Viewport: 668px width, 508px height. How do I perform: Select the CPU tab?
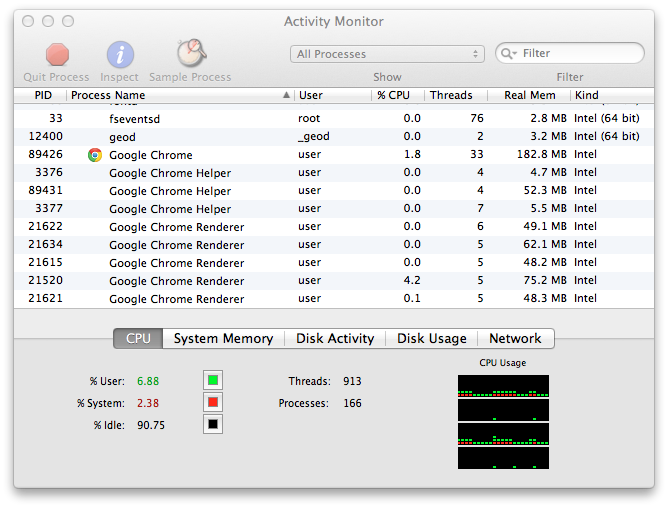click(138, 338)
